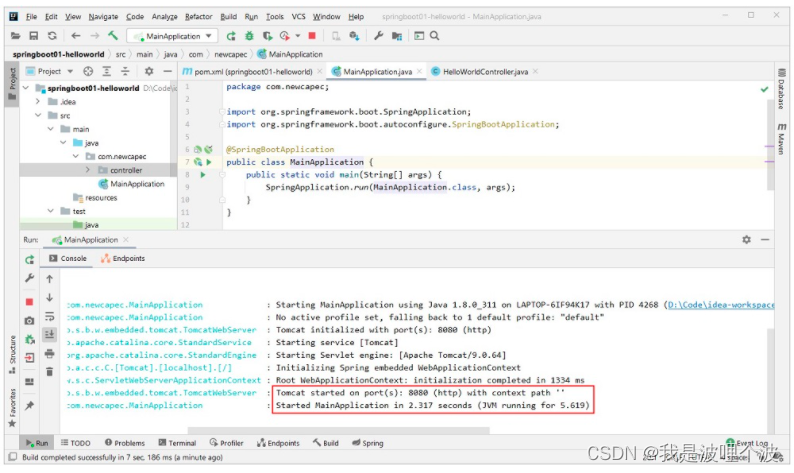Switch to the HelloWorldController.java tab
794x473 pixels.
(485, 72)
